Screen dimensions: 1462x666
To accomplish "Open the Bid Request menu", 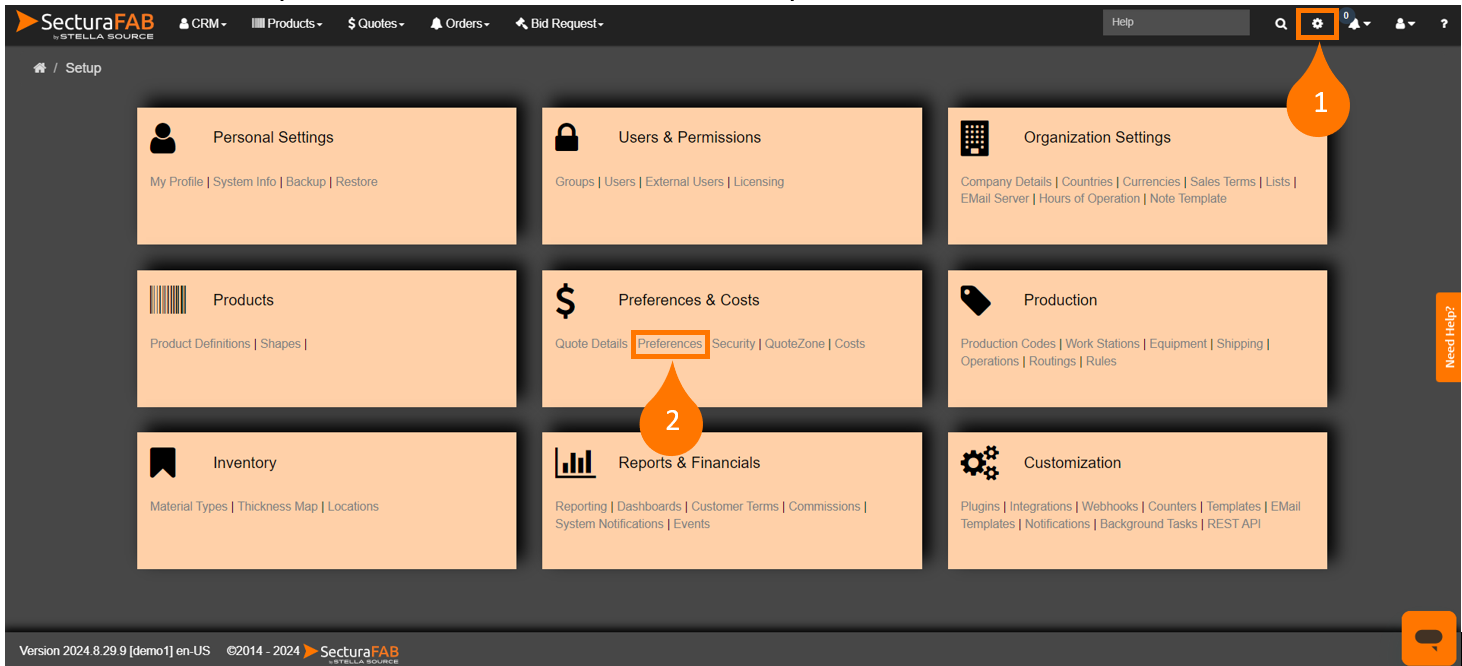I will click(559, 24).
